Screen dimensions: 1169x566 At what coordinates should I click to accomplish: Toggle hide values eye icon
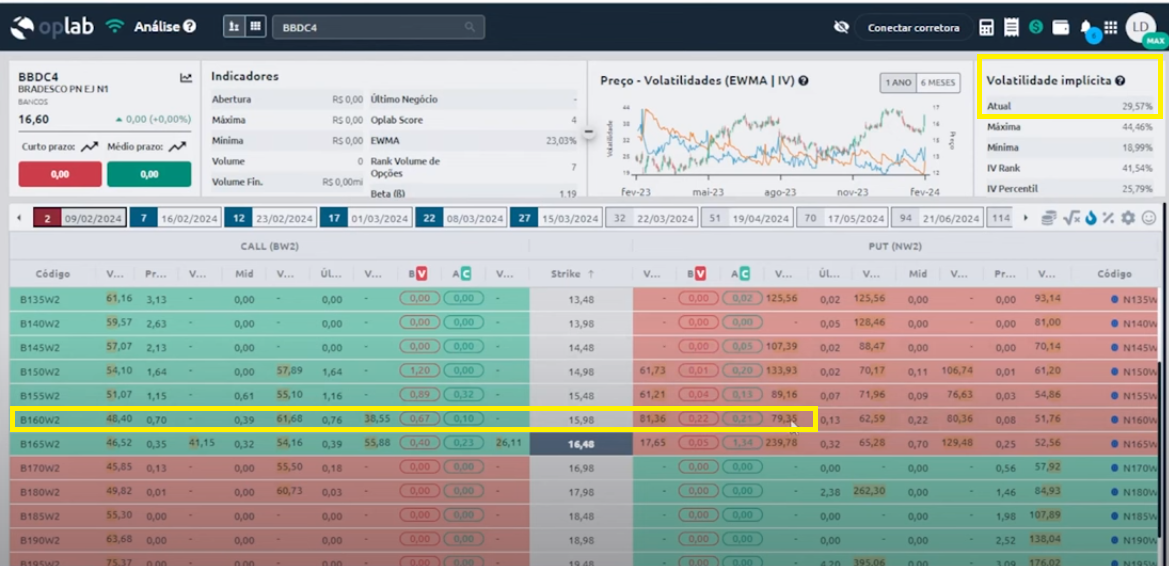pyautogui.click(x=841, y=28)
